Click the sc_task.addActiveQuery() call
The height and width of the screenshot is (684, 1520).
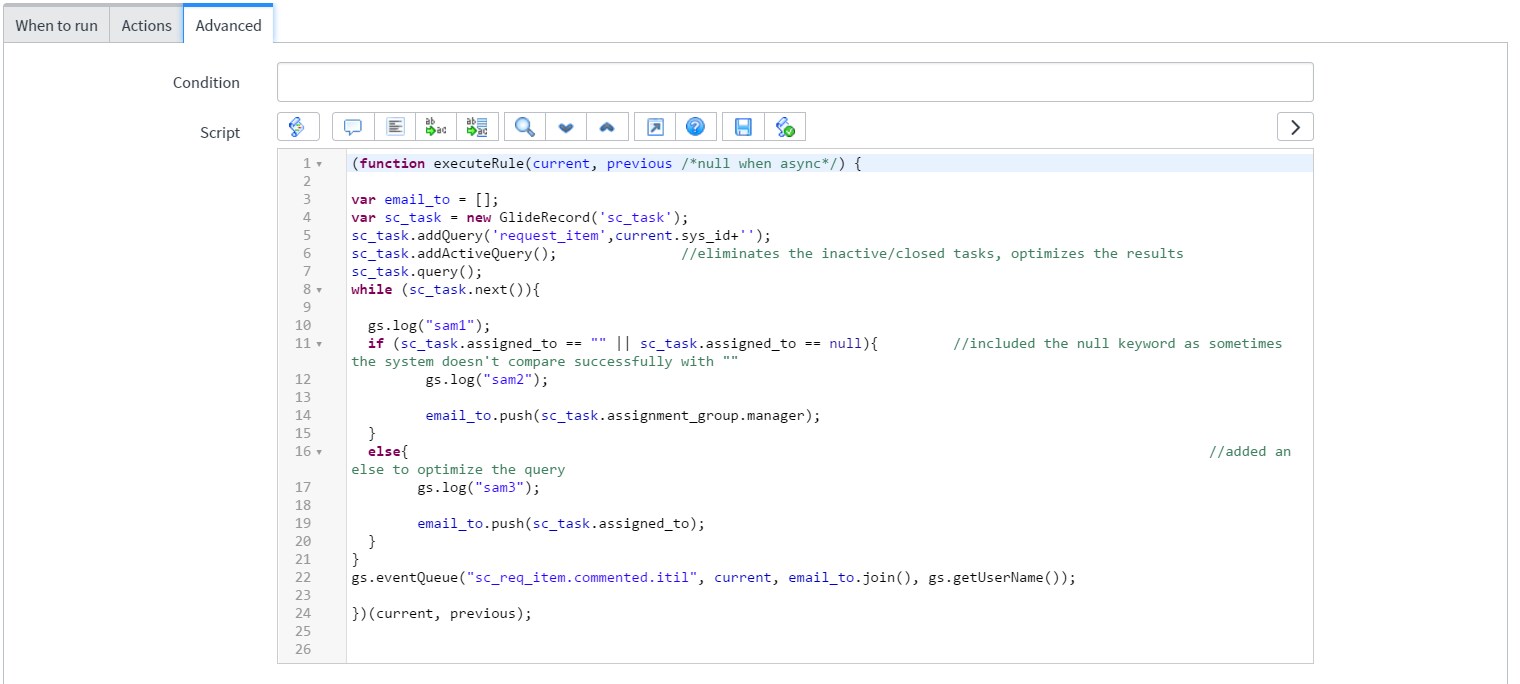pos(454,253)
